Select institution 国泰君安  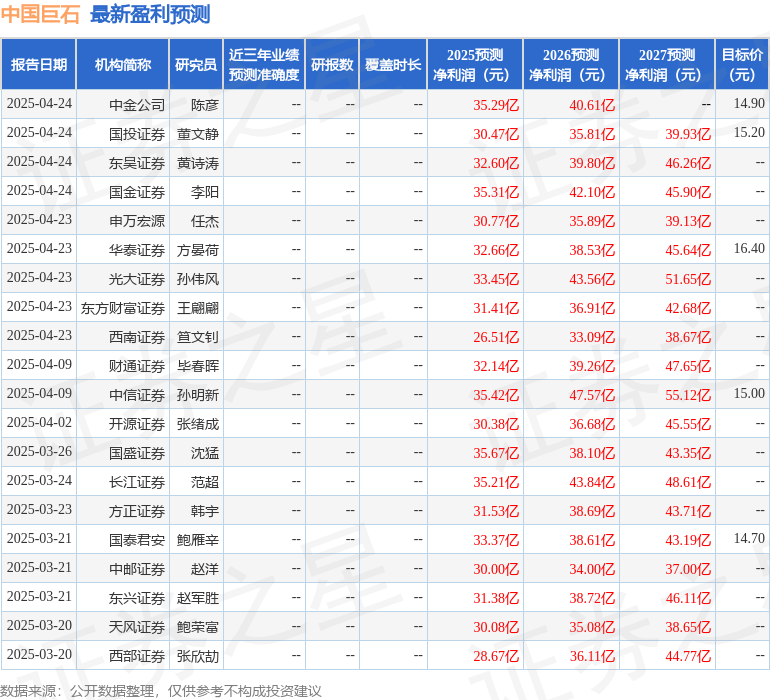137,540
